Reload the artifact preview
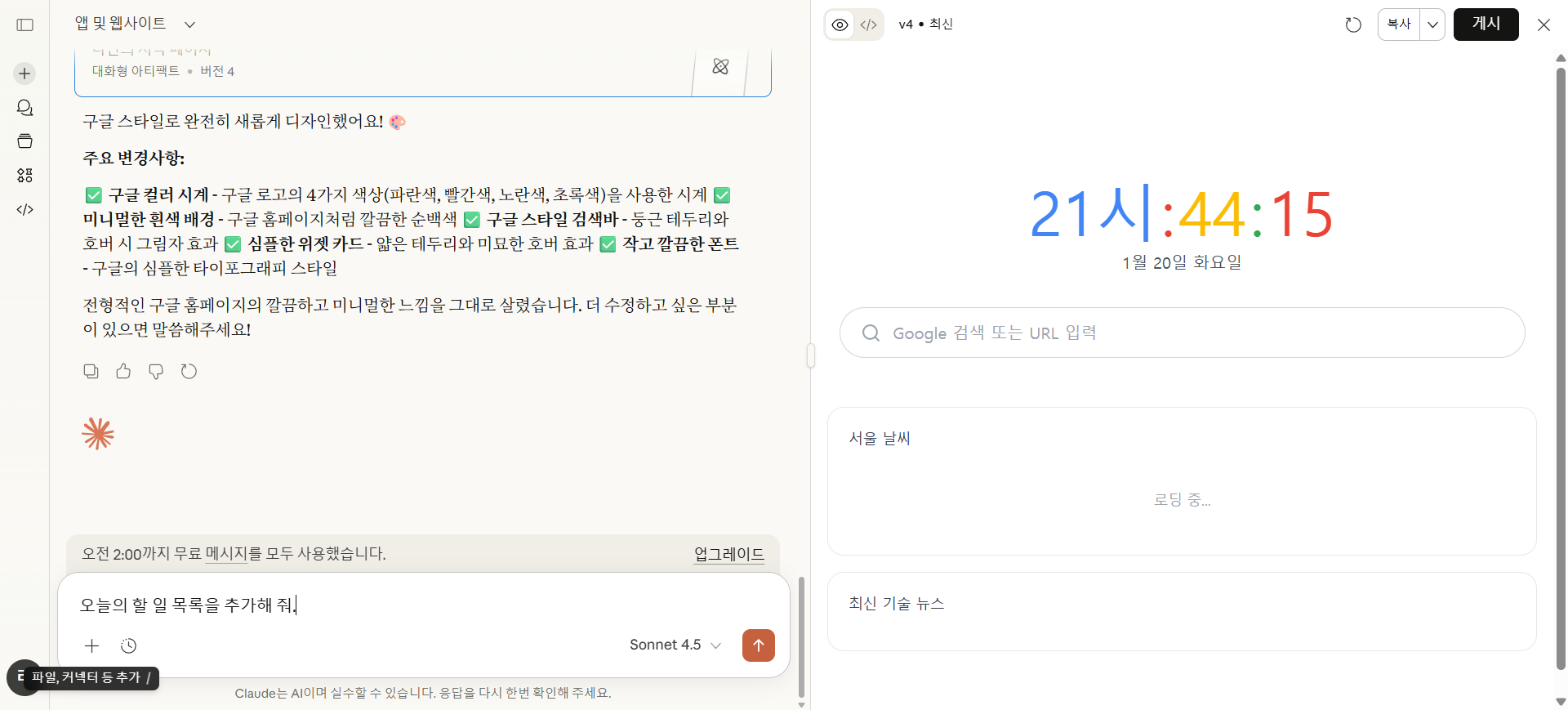The image size is (1568, 710). 1353,25
